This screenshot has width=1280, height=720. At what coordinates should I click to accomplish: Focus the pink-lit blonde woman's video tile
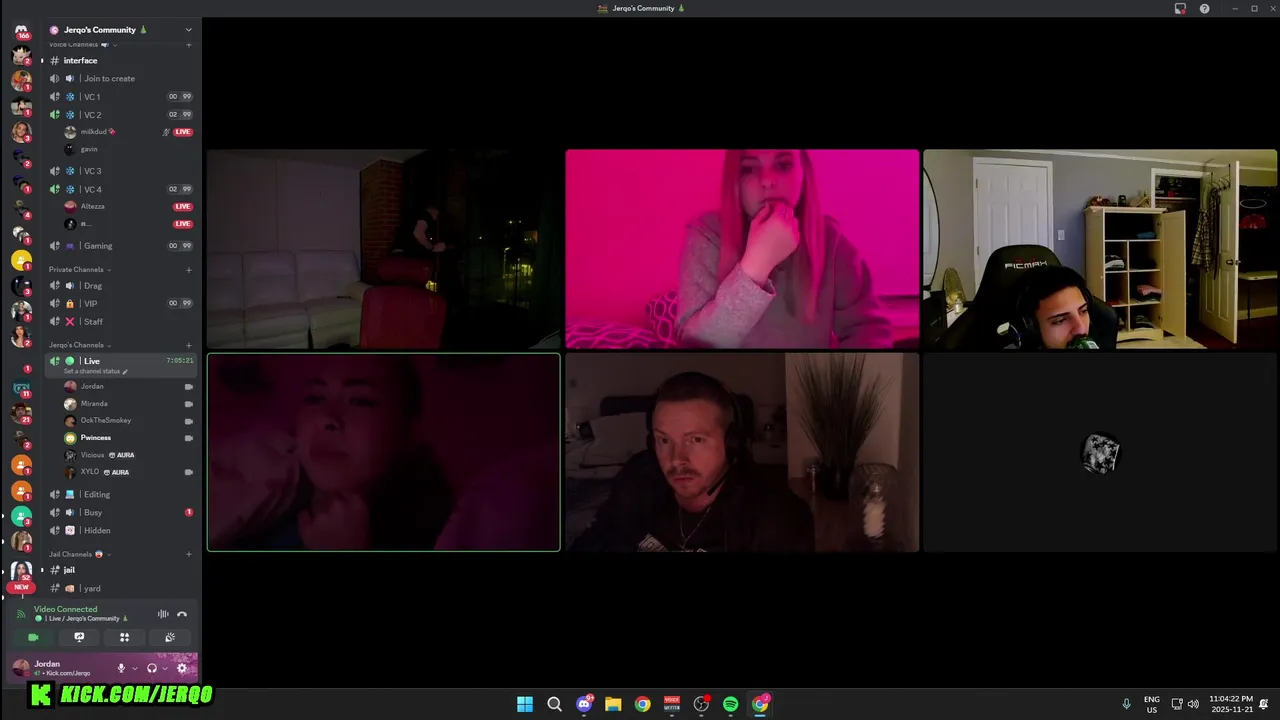[742, 249]
